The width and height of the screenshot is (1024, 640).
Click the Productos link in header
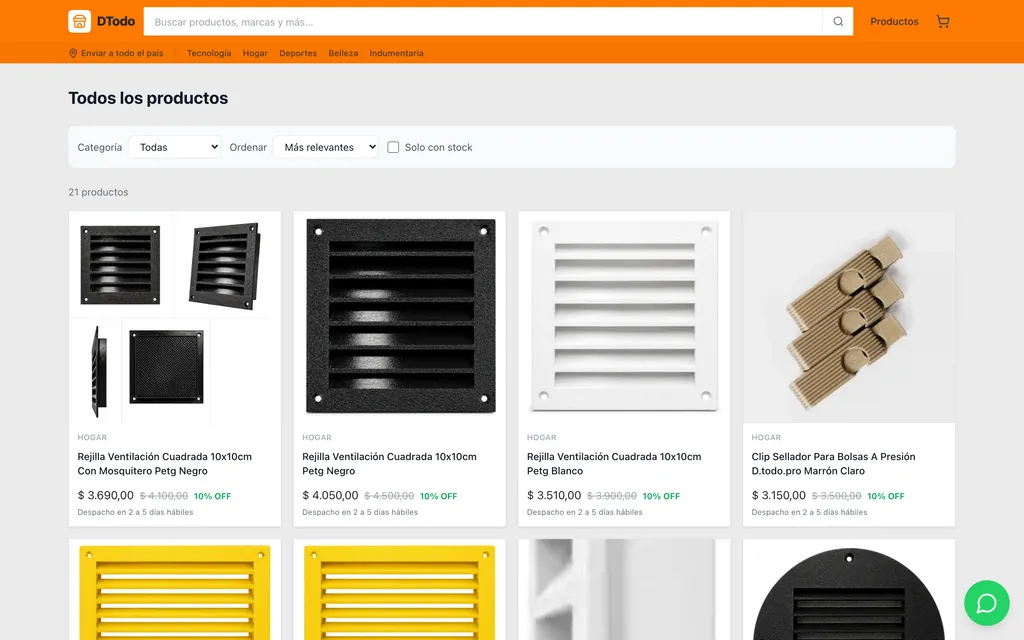click(894, 22)
